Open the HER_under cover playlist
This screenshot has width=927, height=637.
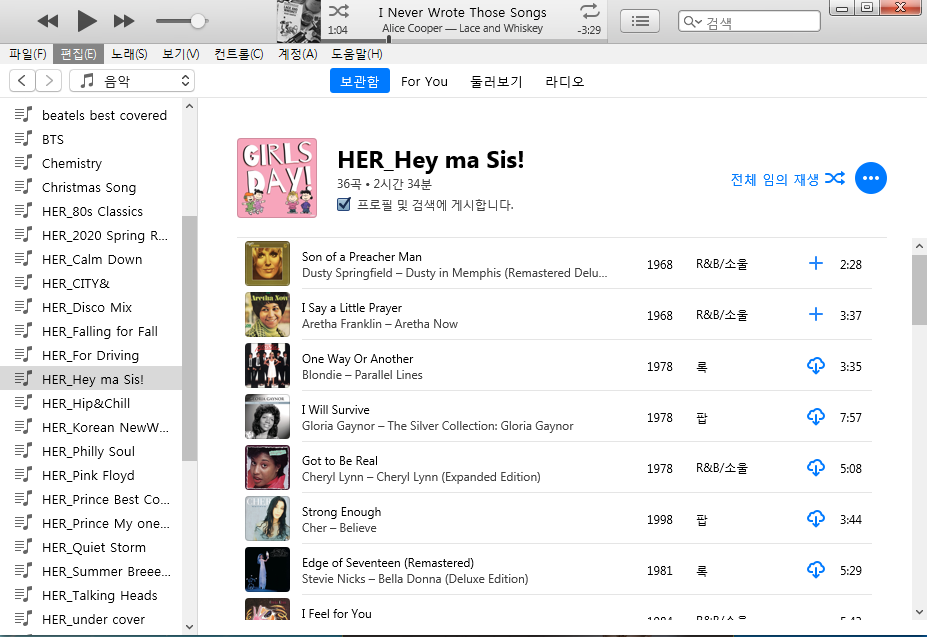pyautogui.click(x=91, y=619)
